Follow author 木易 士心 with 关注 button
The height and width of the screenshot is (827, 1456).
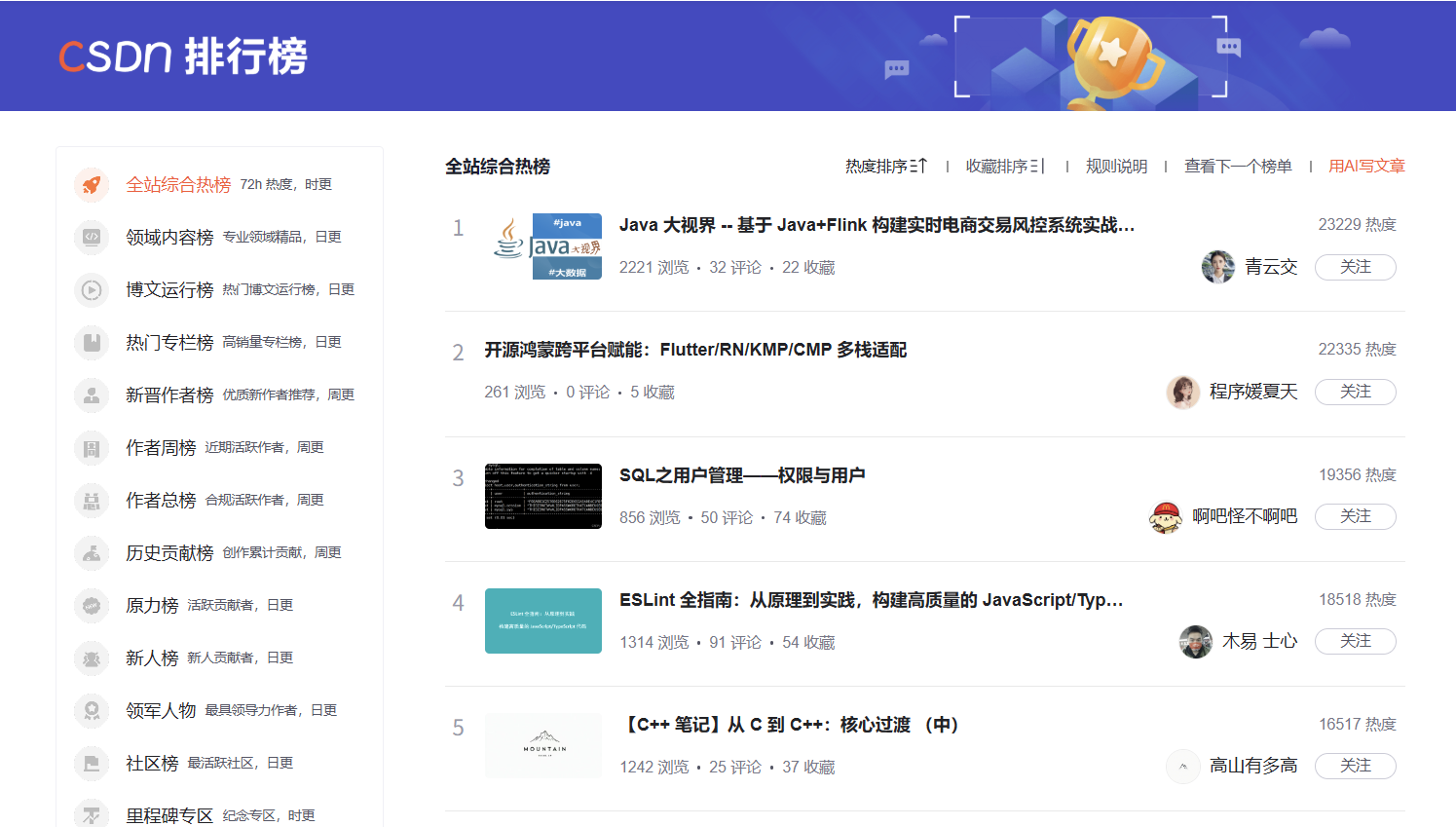pyautogui.click(x=1355, y=641)
